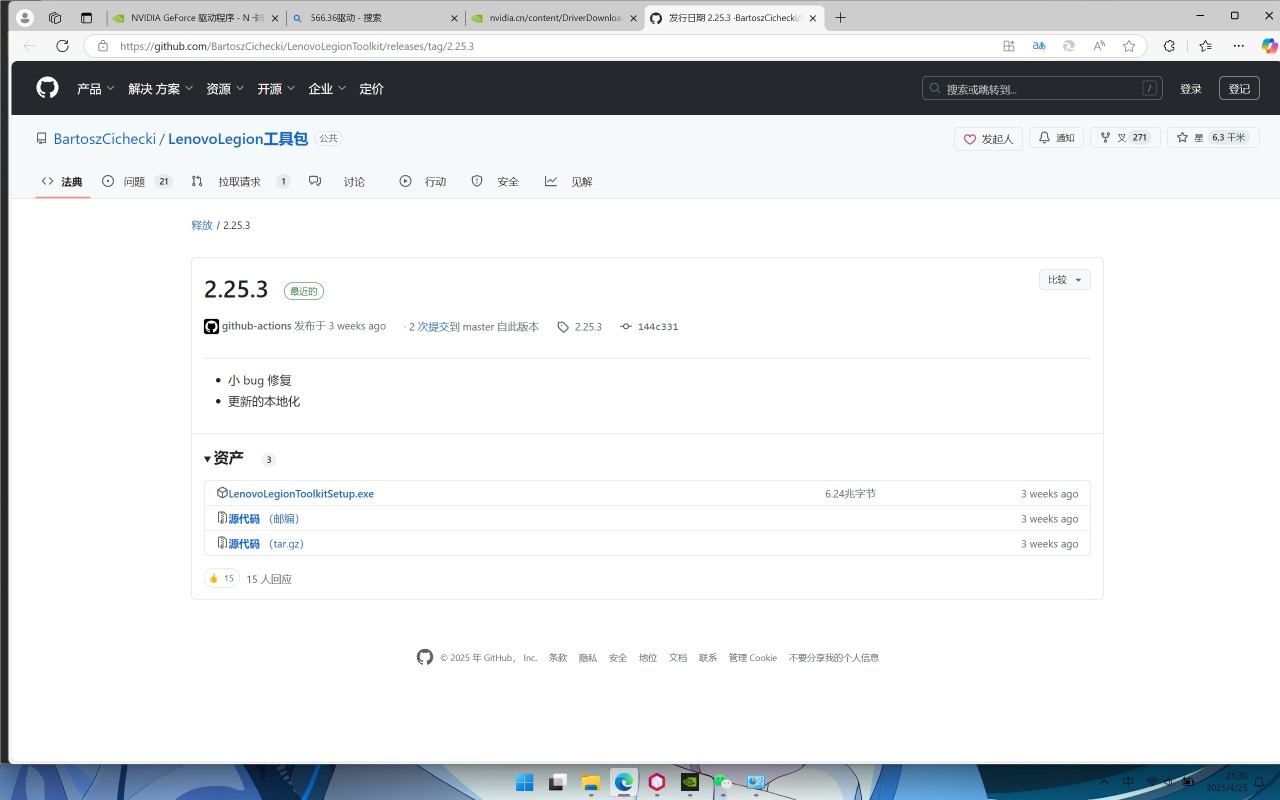The height and width of the screenshot is (800, 1280).
Task: Open LenovoLegion工具包 repository link
Action: coord(238,139)
